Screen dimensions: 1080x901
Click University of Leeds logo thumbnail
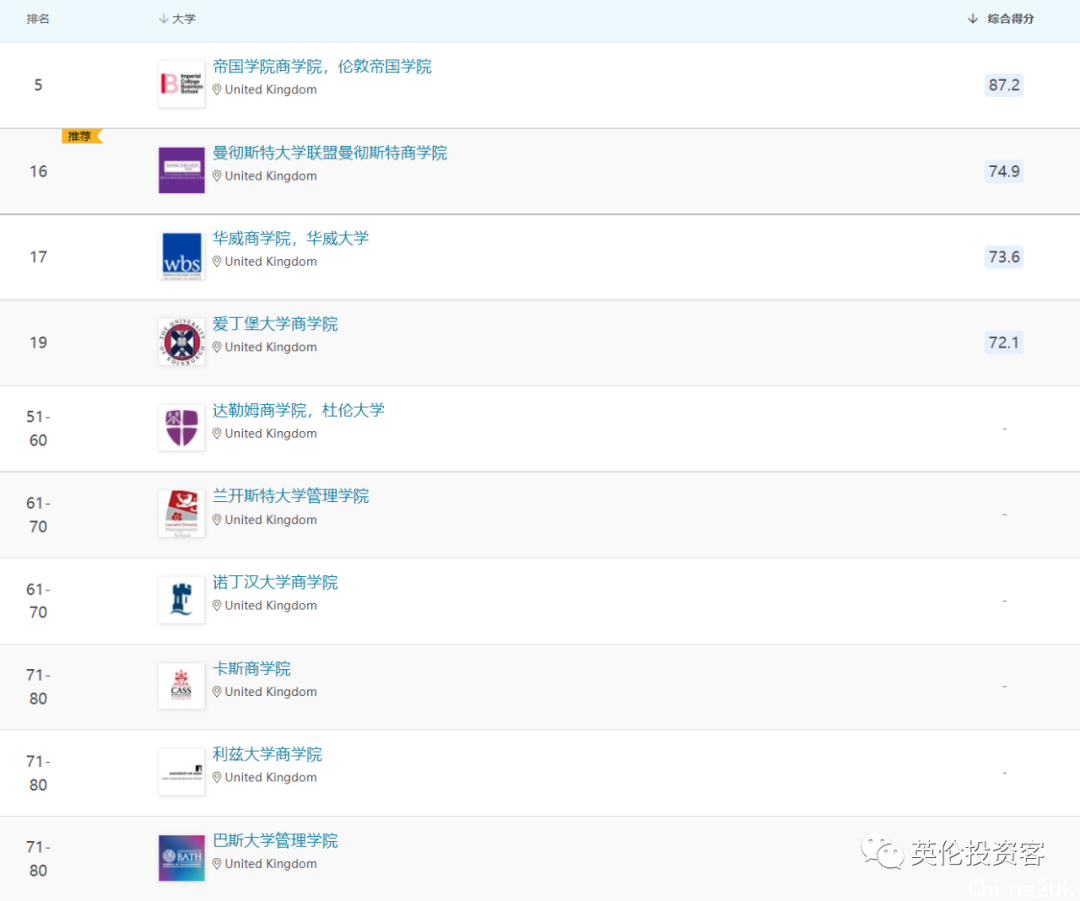182,771
